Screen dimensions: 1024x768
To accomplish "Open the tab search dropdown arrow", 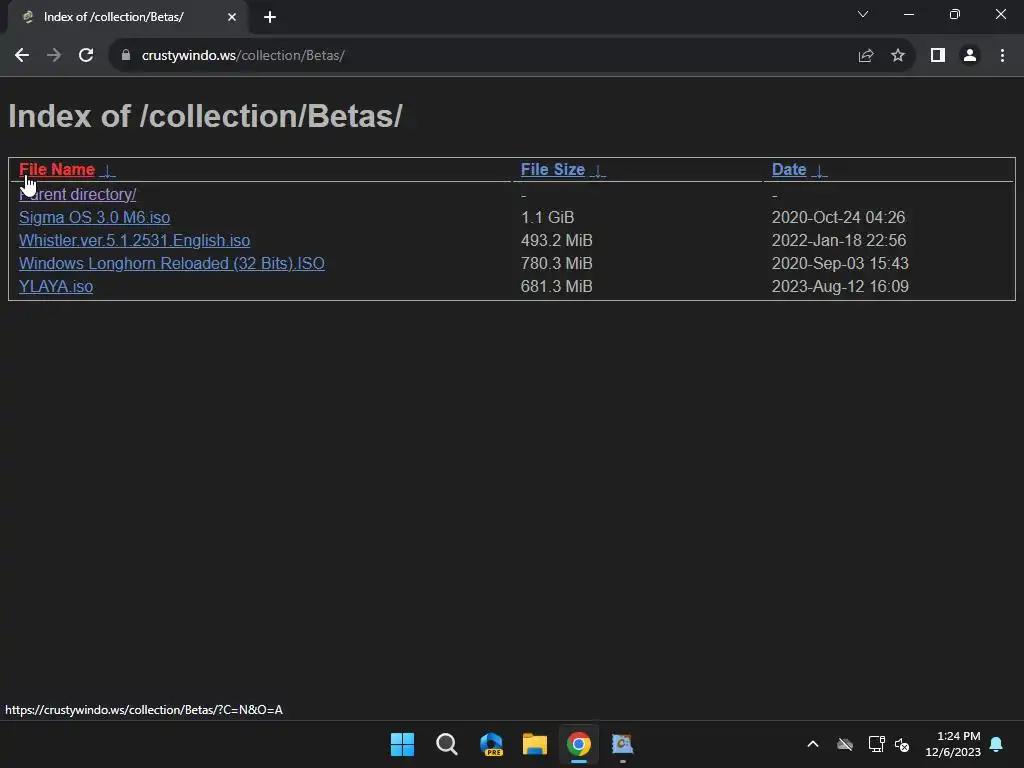I will click(x=863, y=14).
